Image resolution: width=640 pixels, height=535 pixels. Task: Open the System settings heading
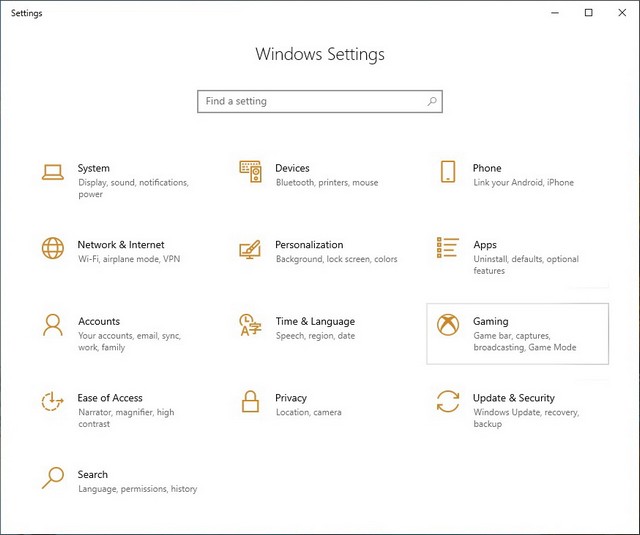tap(93, 168)
